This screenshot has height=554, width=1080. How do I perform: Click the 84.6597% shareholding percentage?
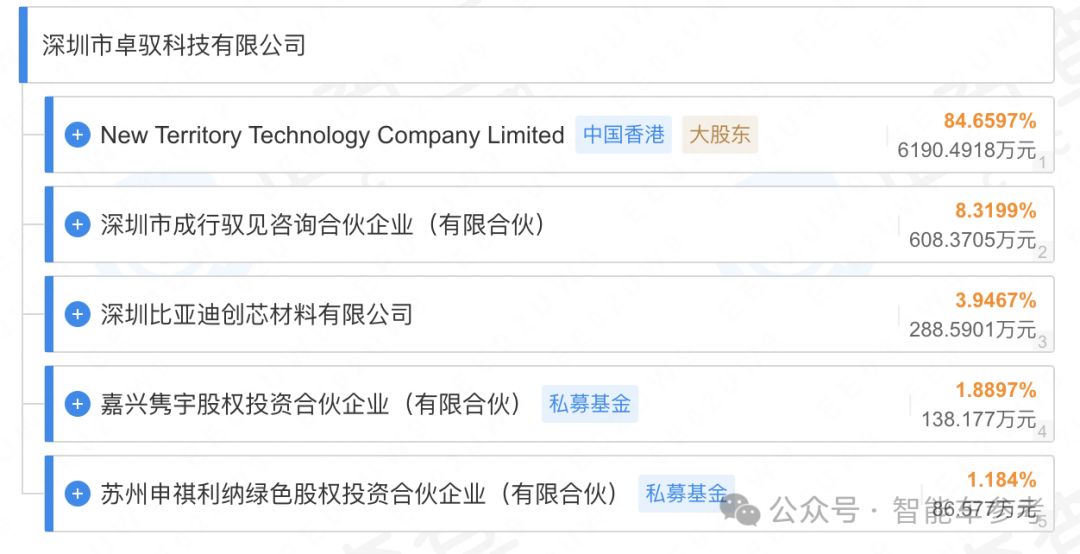point(990,121)
